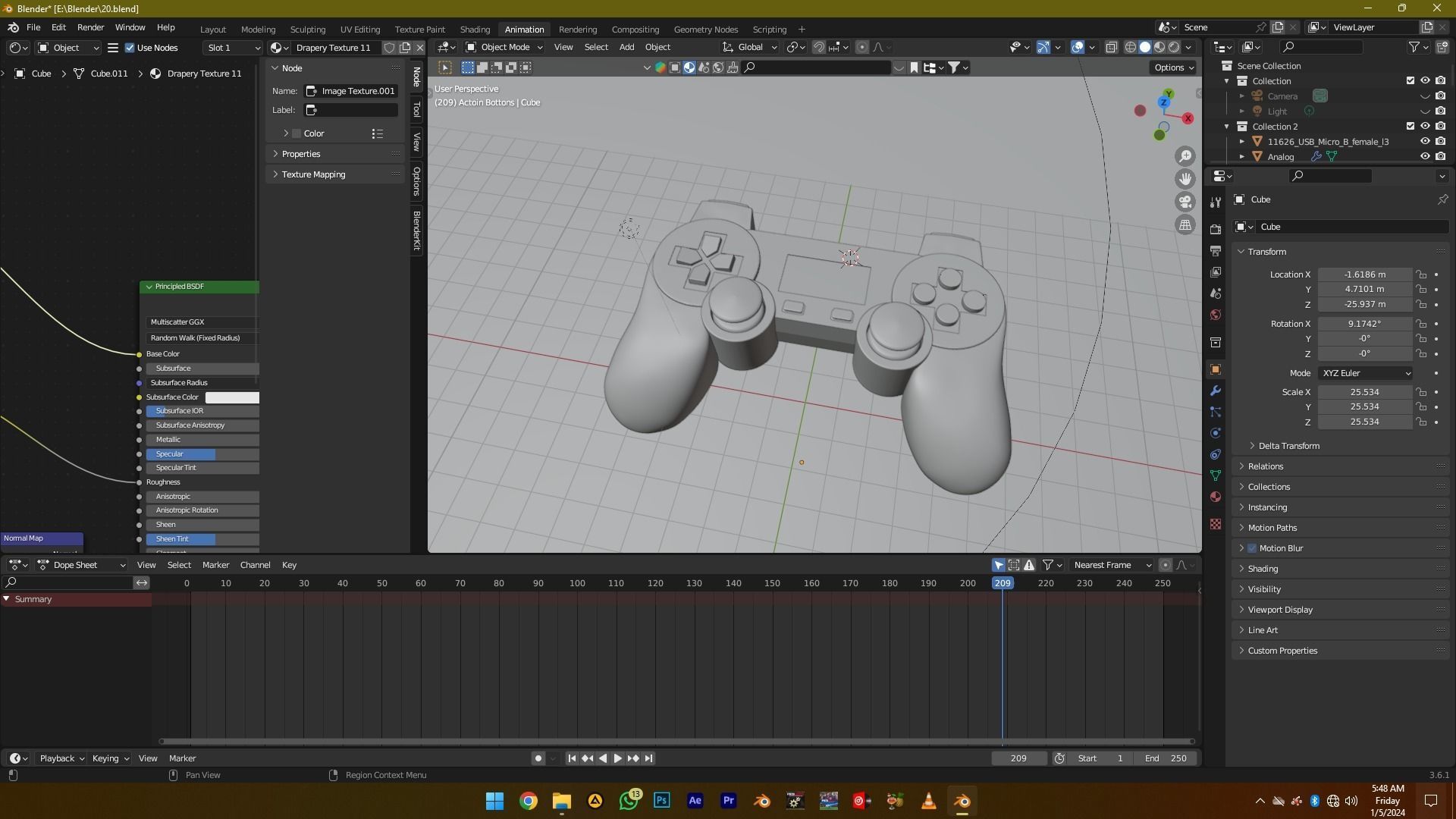Open the XYZ Euler rotation mode dropdown
This screenshot has width=1456, height=819.
click(x=1366, y=373)
